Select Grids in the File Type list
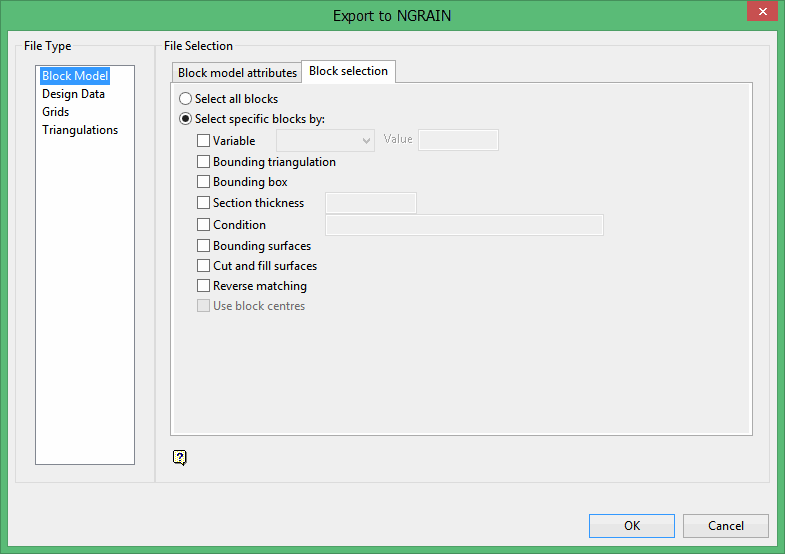The image size is (785, 554). click(56, 112)
